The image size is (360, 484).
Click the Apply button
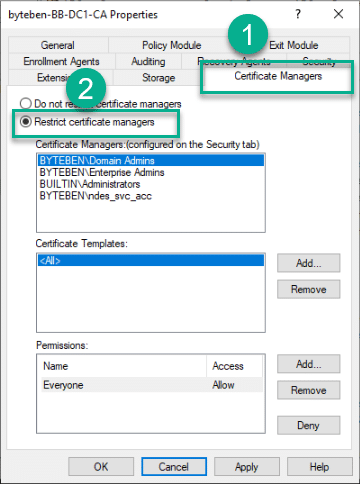pyautogui.click(x=247, y=467)
